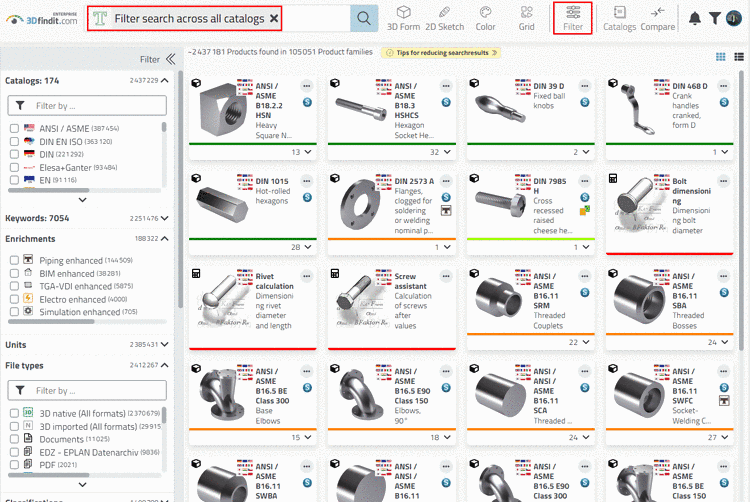Open the 3Dfindit.com home logo

point(42,19)
